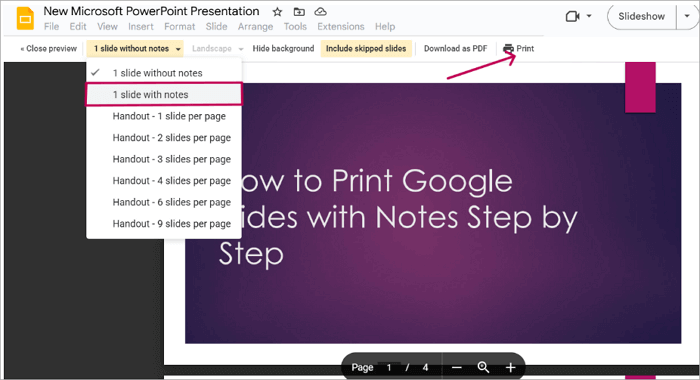Click the Print button
The width and height of the screenshot is (700, 380).
click(x=519, y=49)
